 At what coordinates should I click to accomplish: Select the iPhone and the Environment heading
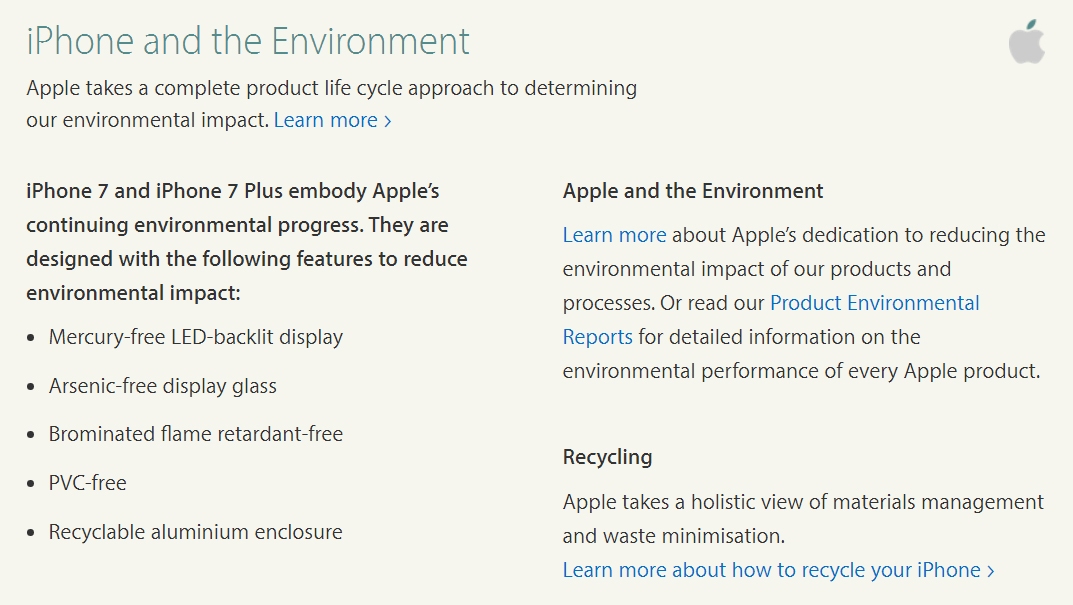point(248,41)
